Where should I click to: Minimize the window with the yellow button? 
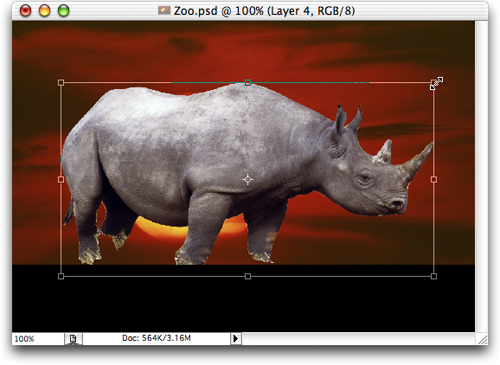point(44,11)
